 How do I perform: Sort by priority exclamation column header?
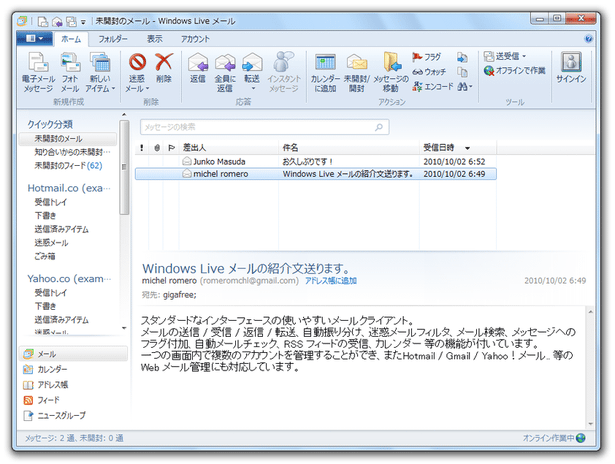coord(142,148)
